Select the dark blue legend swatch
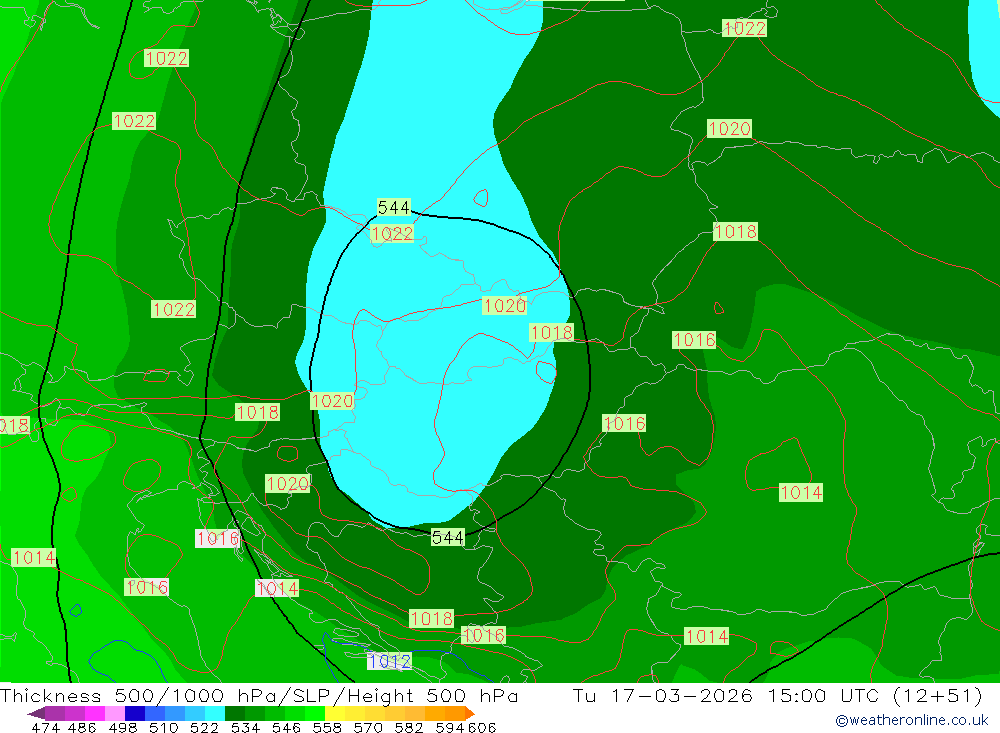The height and width of the screenshot is (733, 1000). pos(135,713)
